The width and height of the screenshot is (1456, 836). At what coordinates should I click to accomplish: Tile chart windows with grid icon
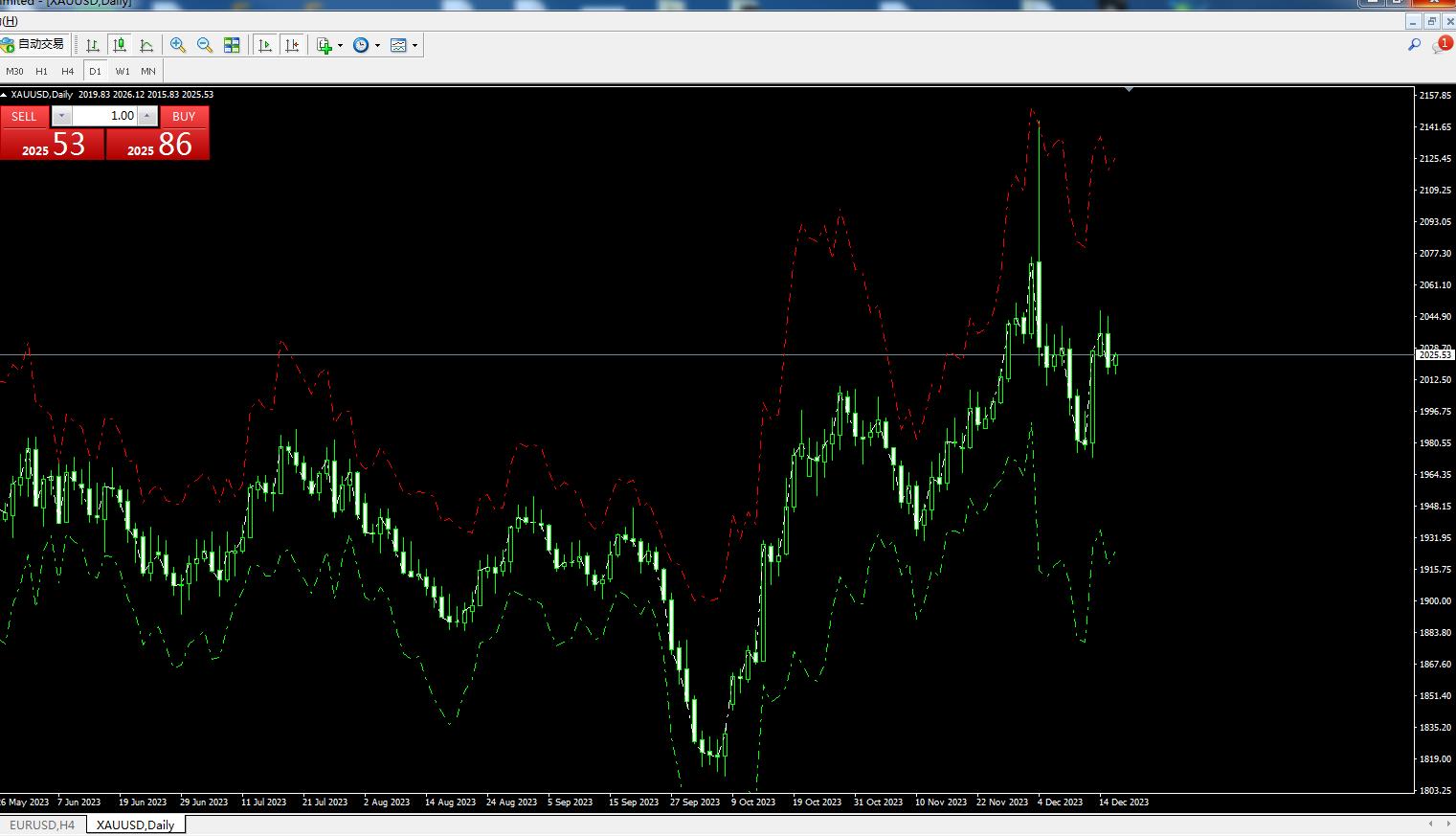pyautogui.click(x=232, y=45)
